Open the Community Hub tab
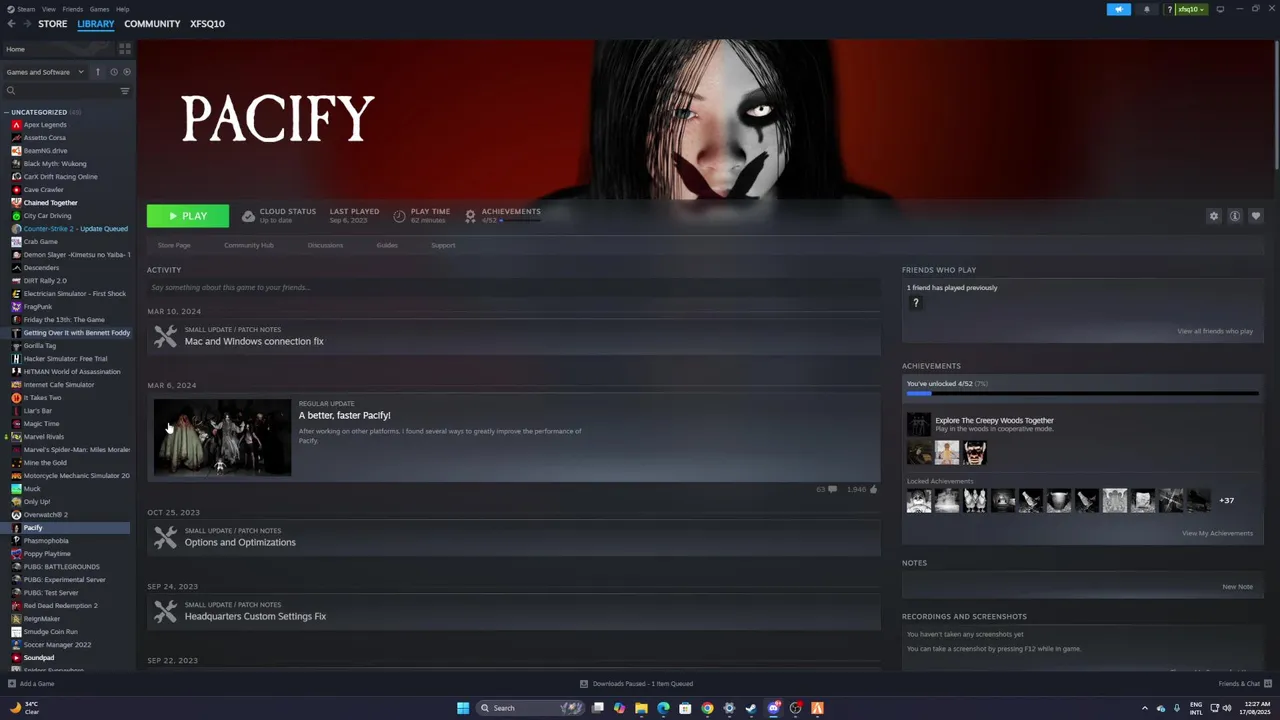1280x720 pixels. (x=248, y=245)
